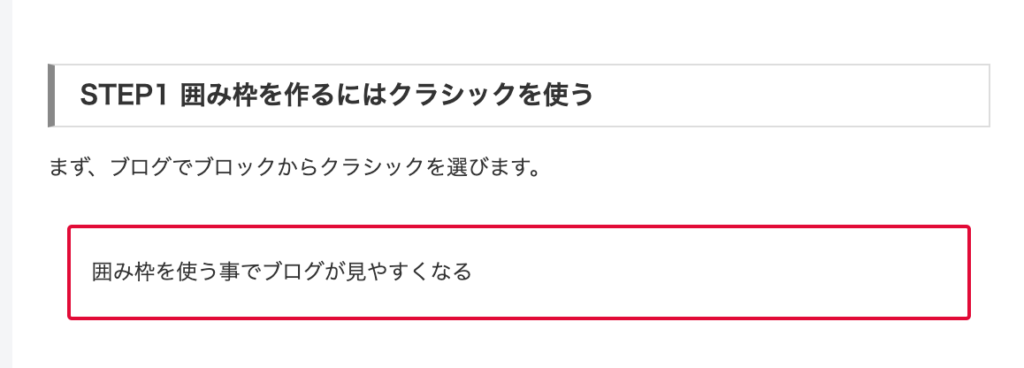
Task: Click the red box's right border line
Action: coord(968,272)
